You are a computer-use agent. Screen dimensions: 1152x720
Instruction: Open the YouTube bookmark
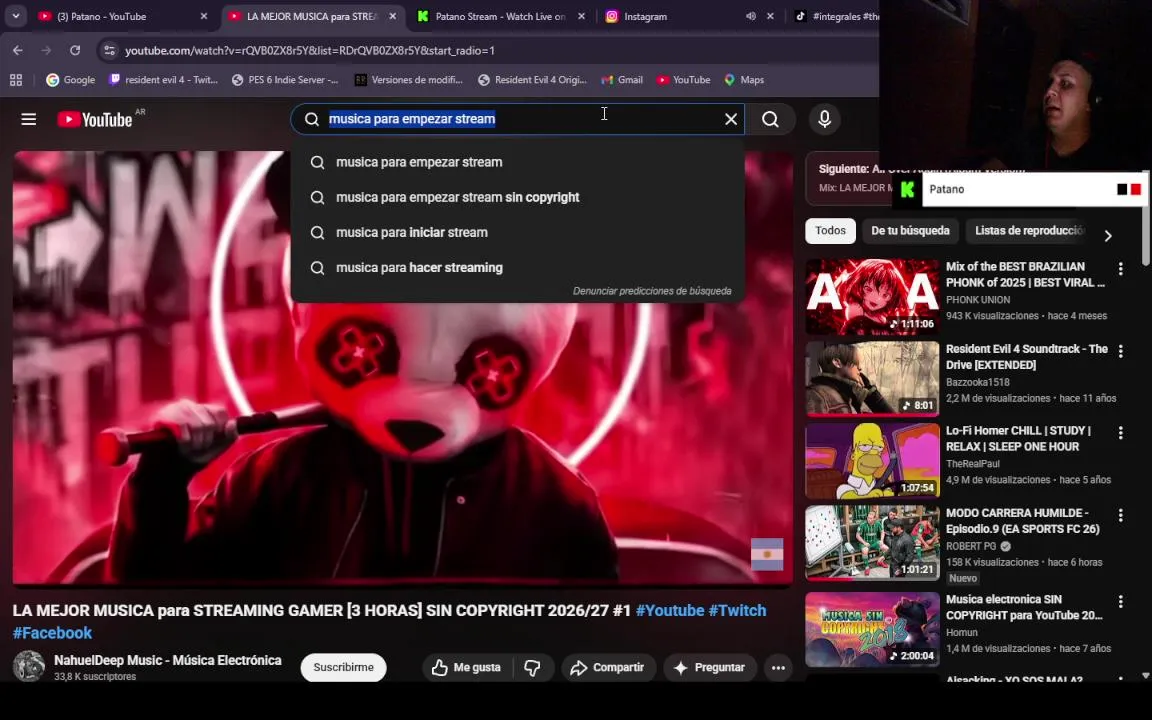pos(683,80)
